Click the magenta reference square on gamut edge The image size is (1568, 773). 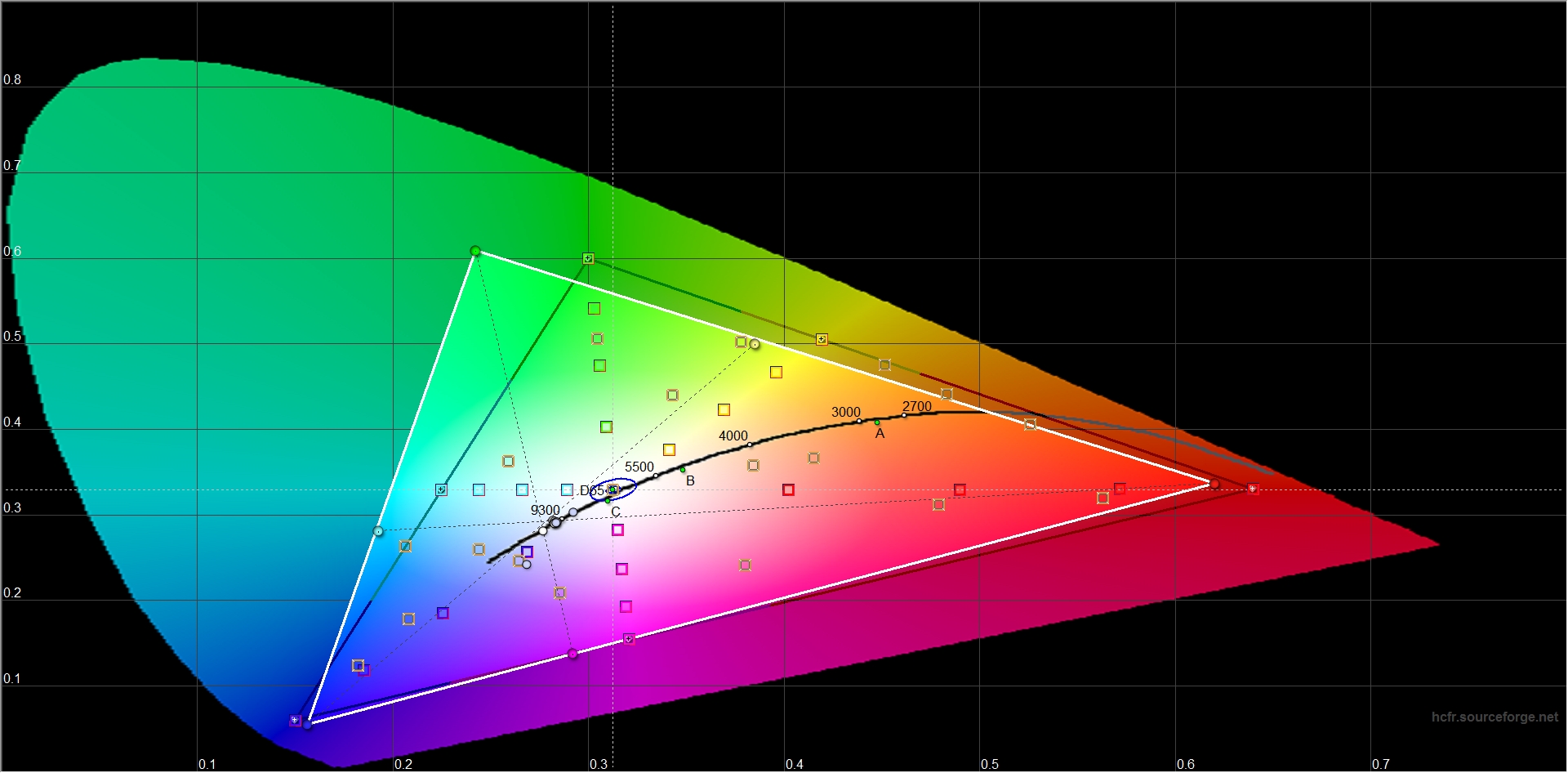click(x=629, y=639)
